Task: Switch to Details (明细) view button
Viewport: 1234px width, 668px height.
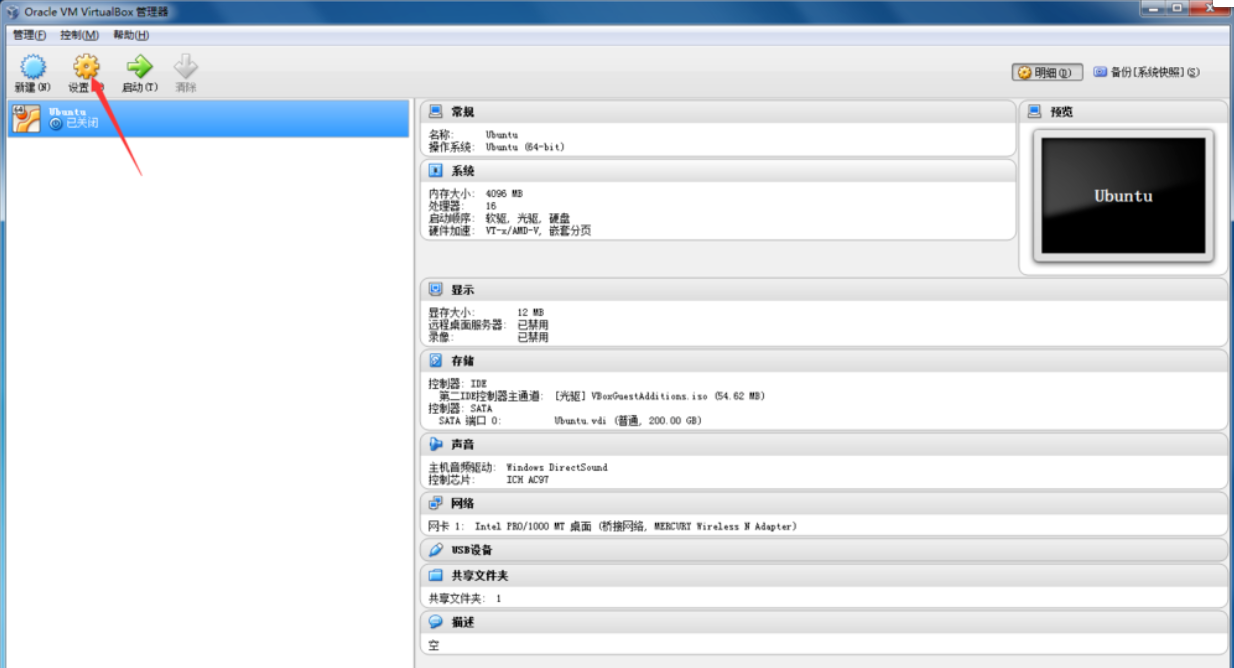Action: tap(1047, 72)
